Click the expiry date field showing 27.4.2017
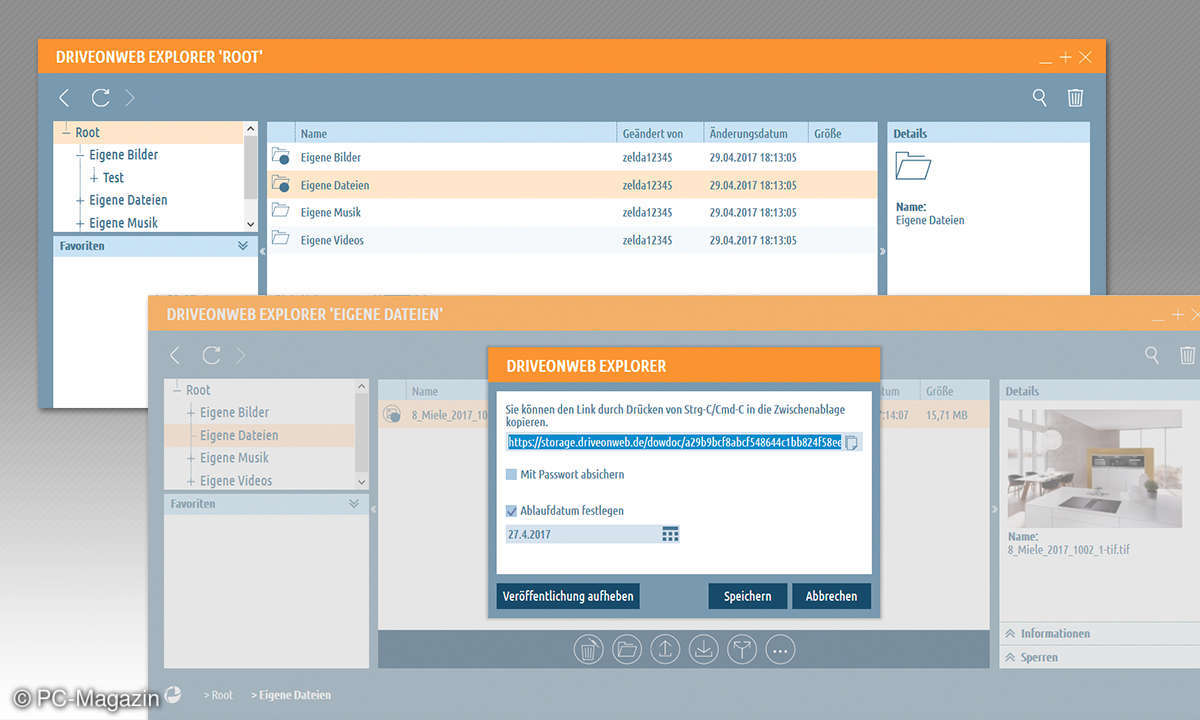This screenshot has width=1200, height=720. click(x=583, y=534)
